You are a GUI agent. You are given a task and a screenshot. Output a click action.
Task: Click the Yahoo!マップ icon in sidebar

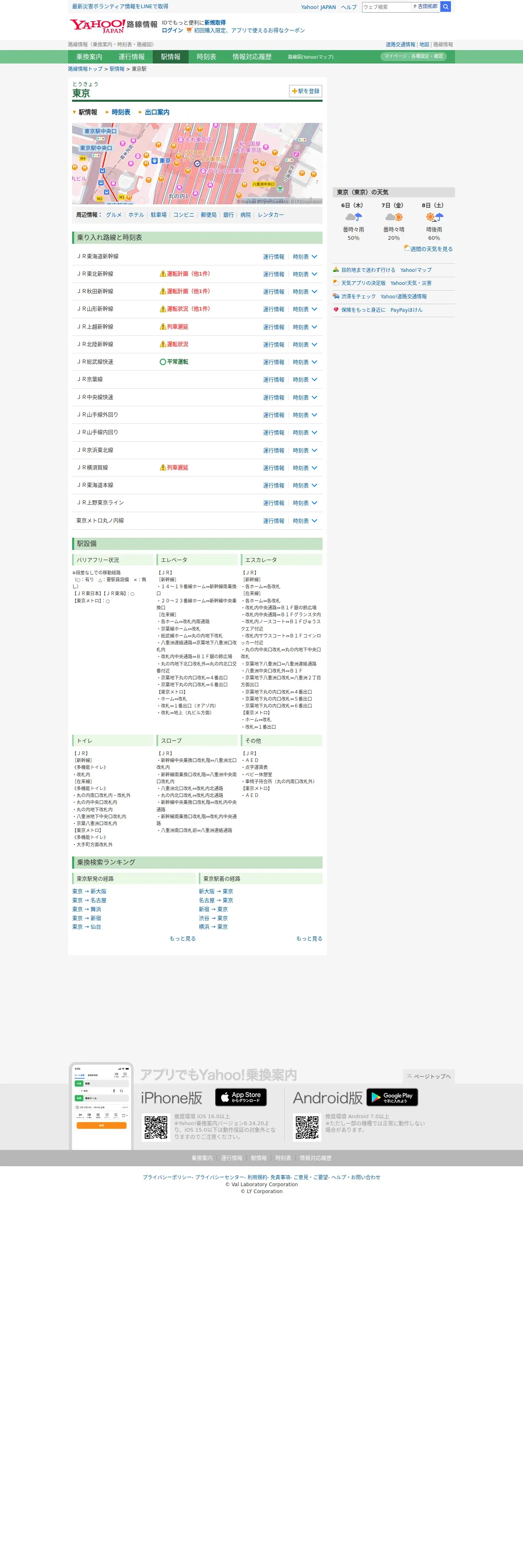click(x=336, y=269)
